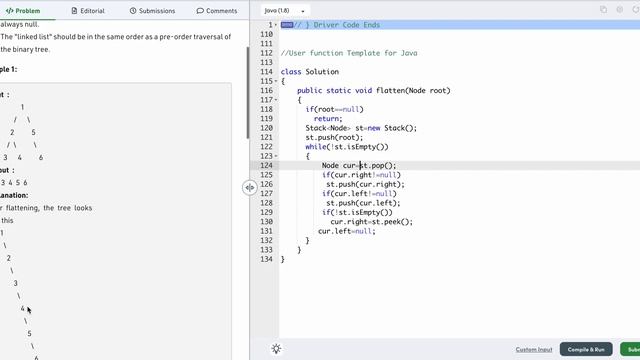Screen dimensions: 640x360
Task: Click the green Submit button
Action: [630, 349]
